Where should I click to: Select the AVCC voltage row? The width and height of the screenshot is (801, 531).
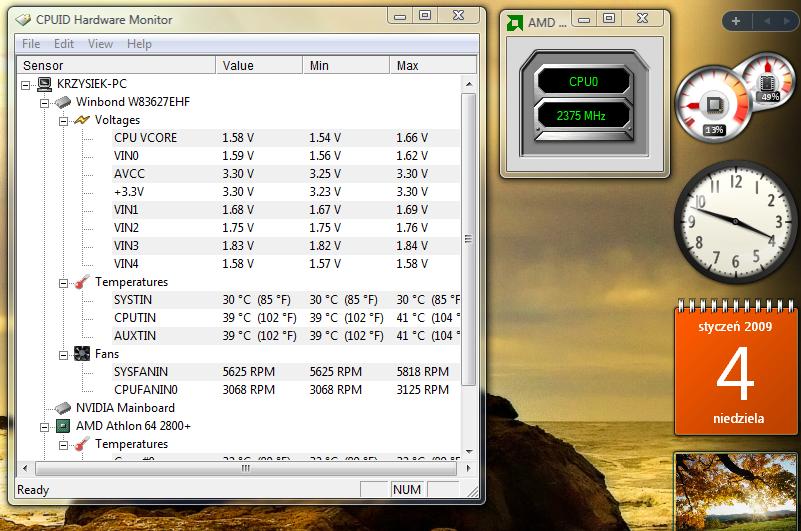click(x=286, y=174)
